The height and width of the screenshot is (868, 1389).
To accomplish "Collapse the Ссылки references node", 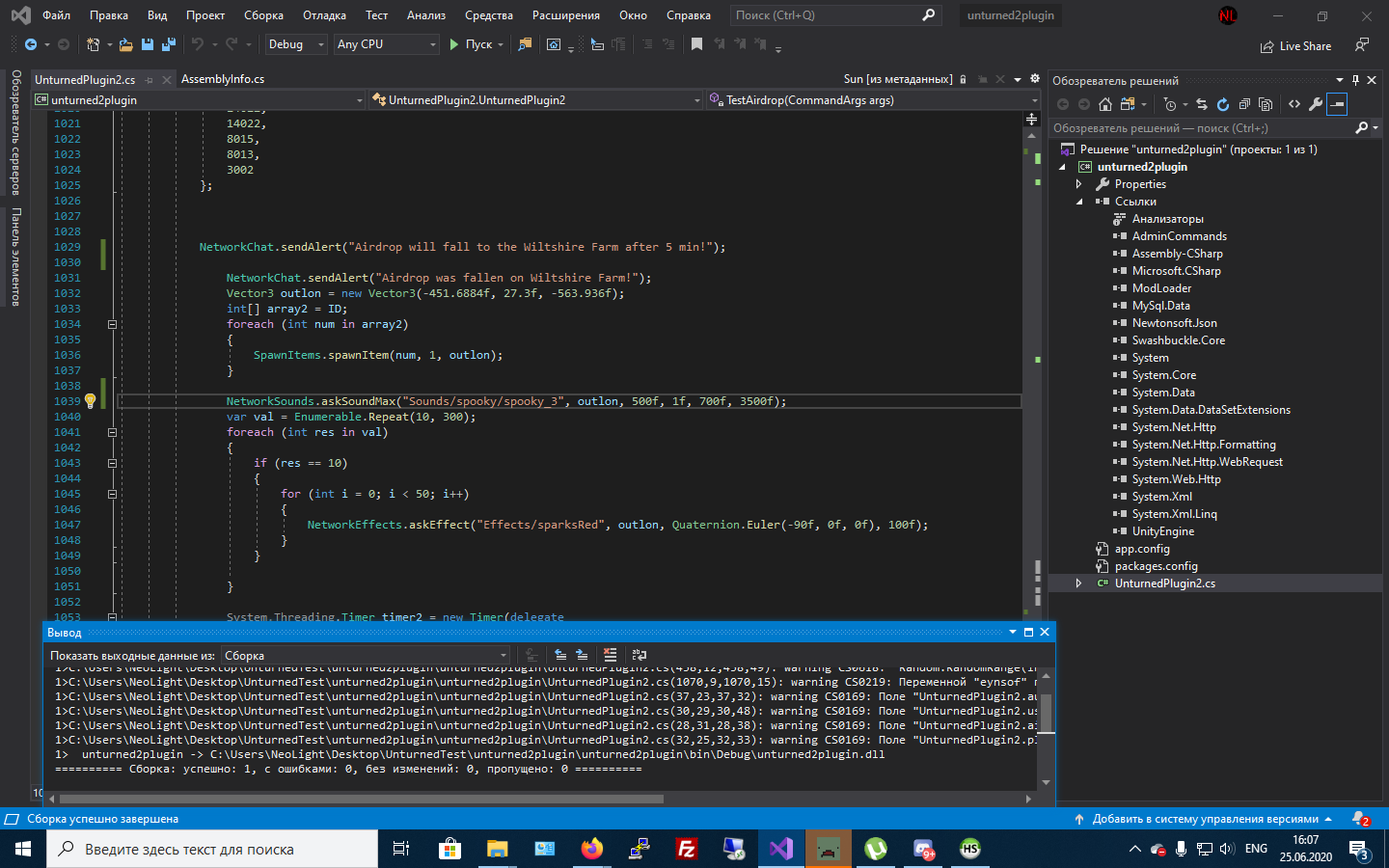I will (1079, 202).
